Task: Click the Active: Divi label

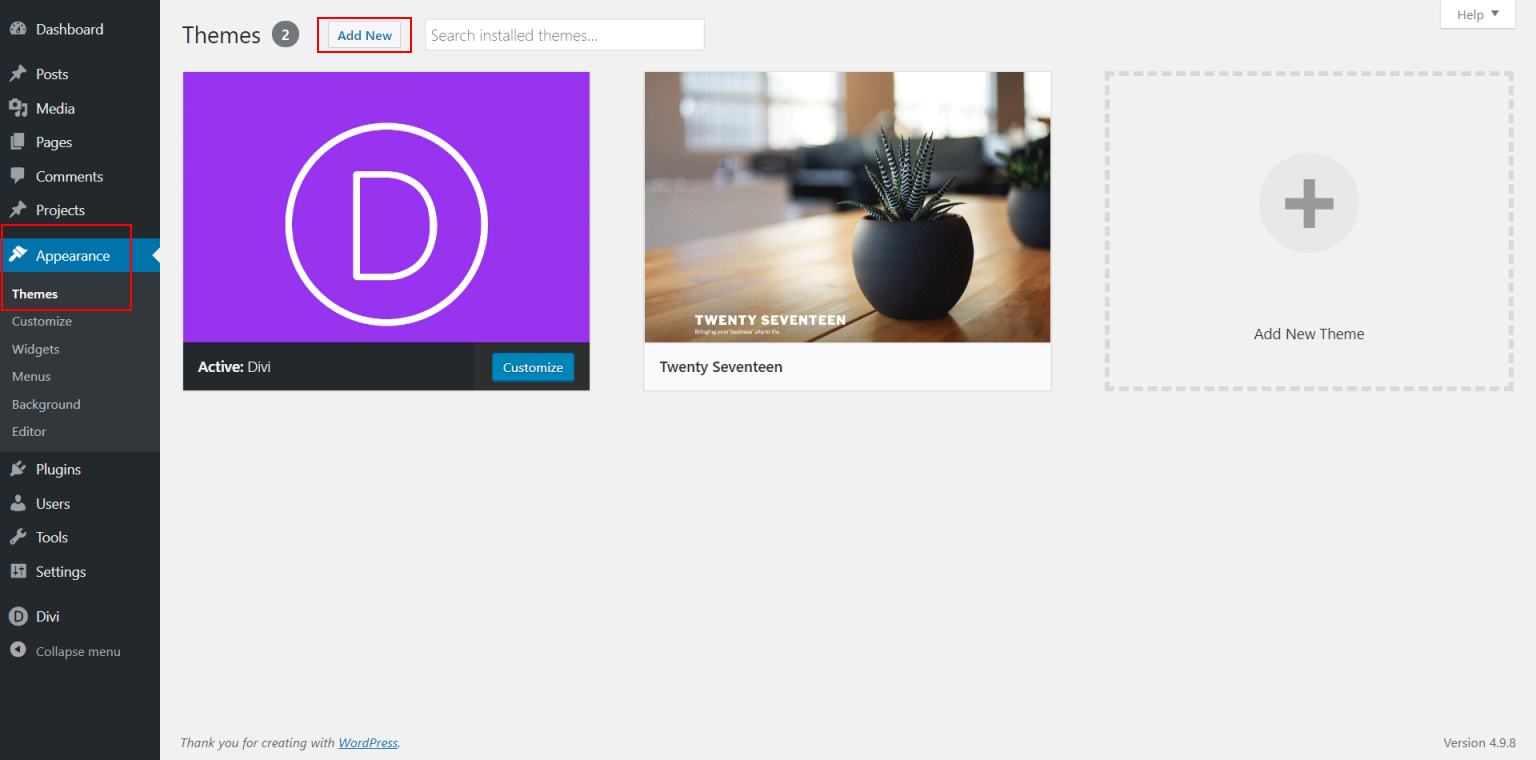Action: [234, 367]
